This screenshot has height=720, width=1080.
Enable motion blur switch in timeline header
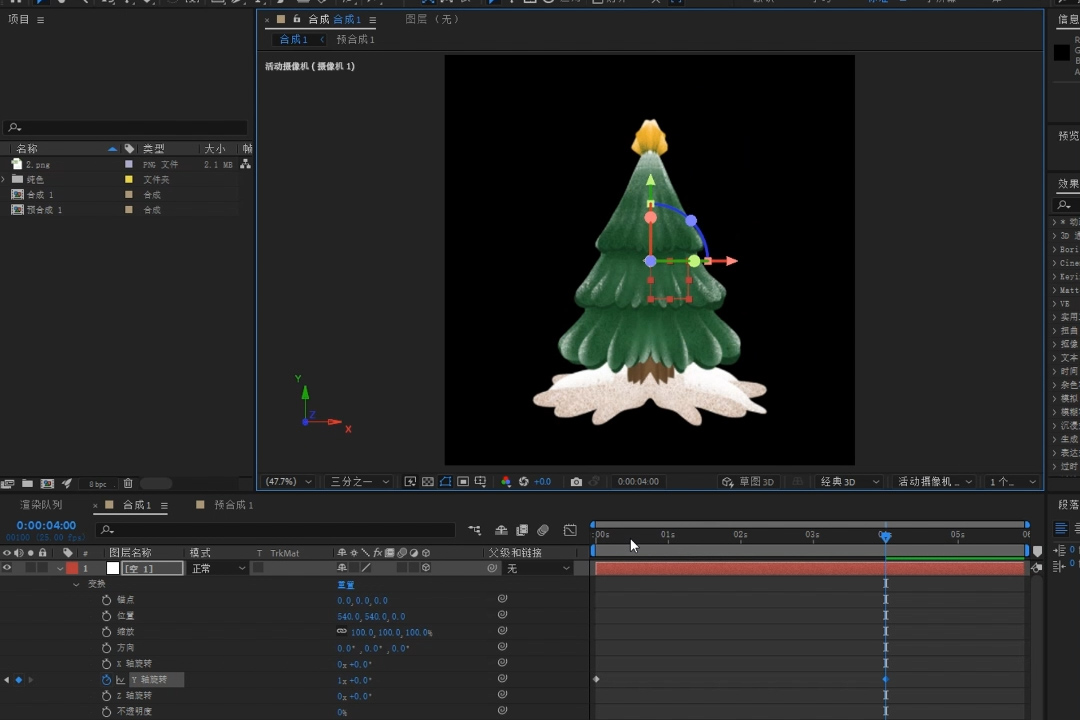coord(543,530)
